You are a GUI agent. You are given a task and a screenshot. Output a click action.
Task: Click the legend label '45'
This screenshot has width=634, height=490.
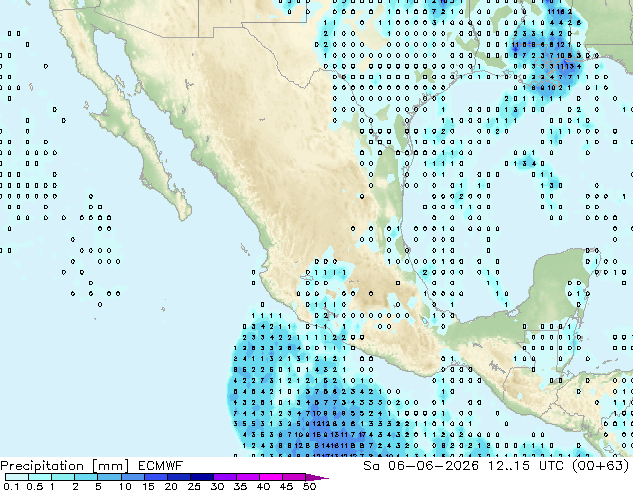click(286, 486)
